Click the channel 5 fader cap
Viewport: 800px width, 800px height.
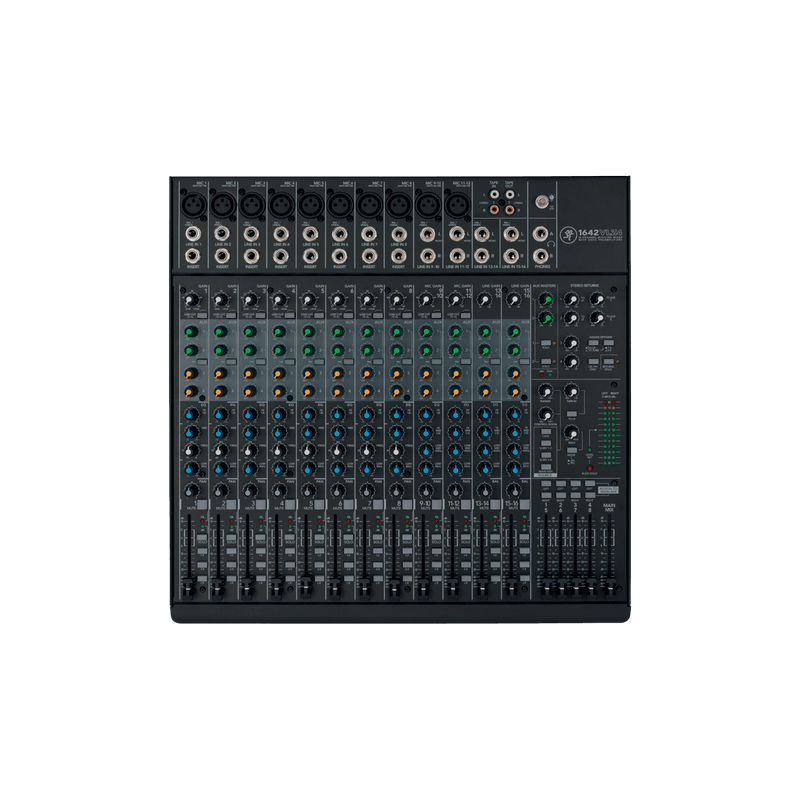[x=306, y=585]
